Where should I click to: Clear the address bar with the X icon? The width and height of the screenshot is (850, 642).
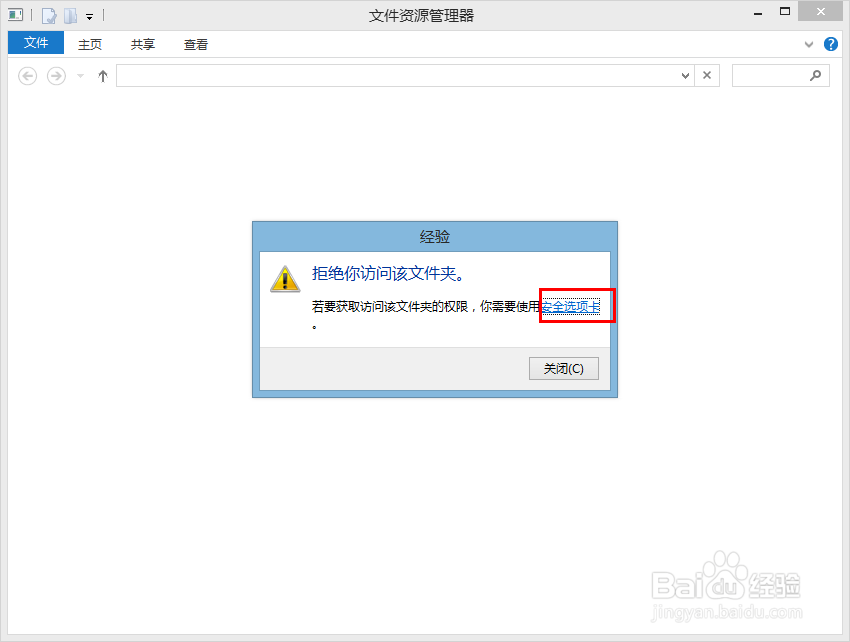coord(707,75)
